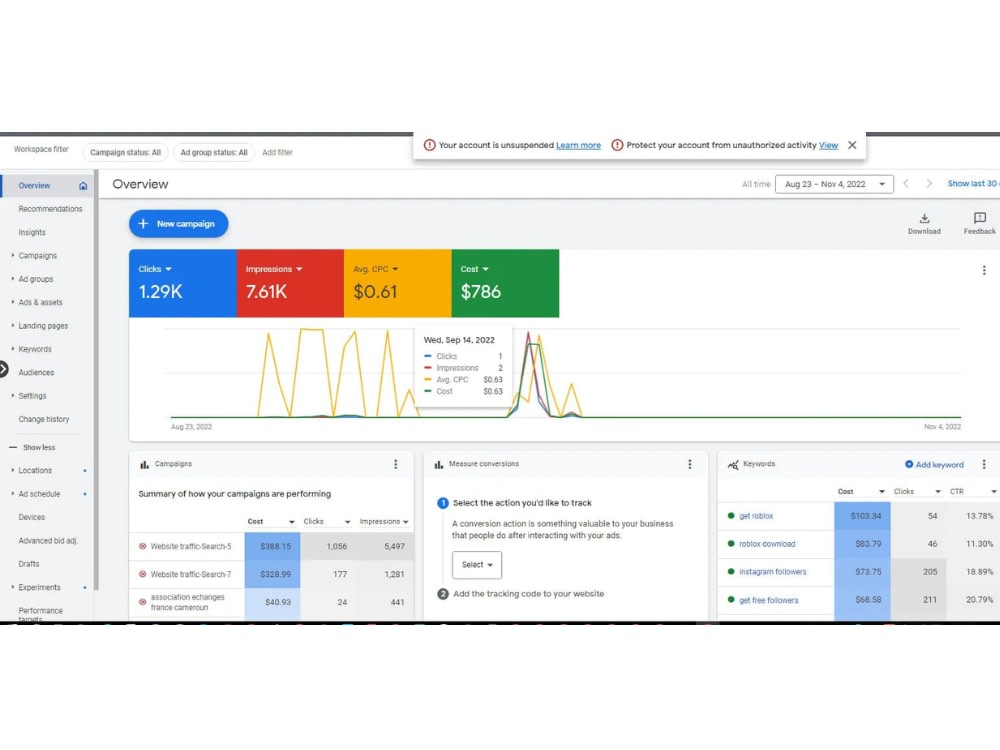1000x750 pixels.
Task: Open the Campaigns card three-dot menu
Action: [395, 464]
